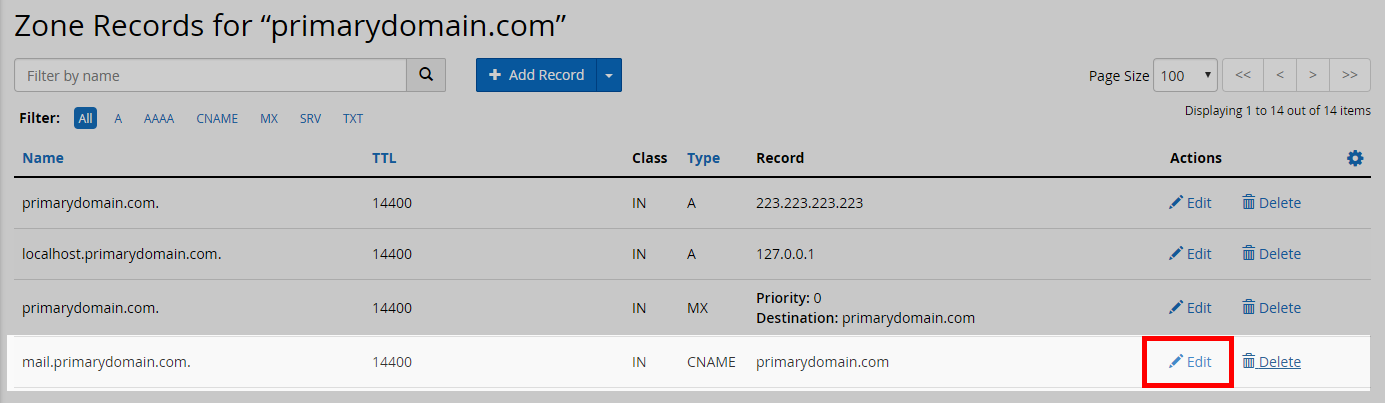The image size is (1385, 403).
Task: Focus the Filter by name search field
Action: pyautogui.click(x=210, y=75)
